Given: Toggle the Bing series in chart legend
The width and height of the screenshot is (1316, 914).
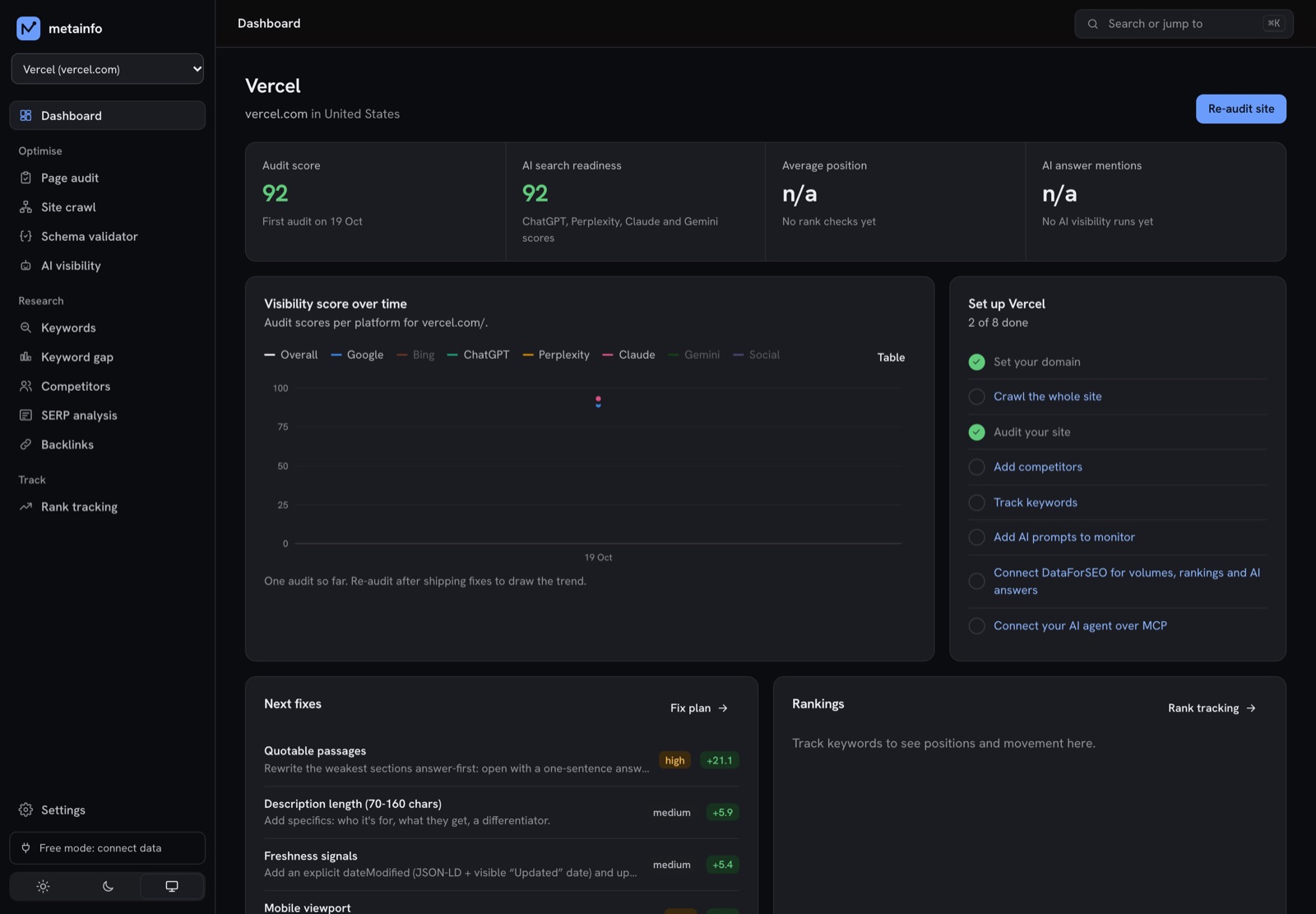Looking at the screenshot, I should pyautogui.click(x=415, y=355).
